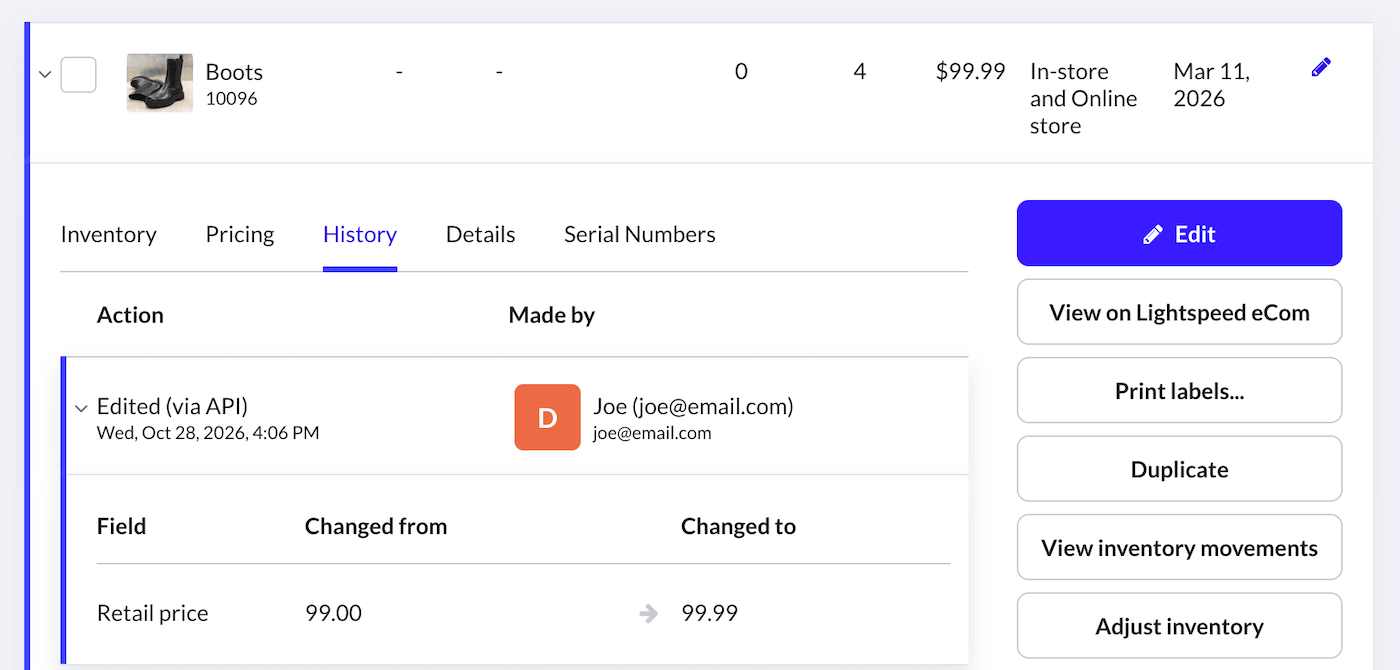This screenshot has width=1400, height=670.
Task: Click the Boots product name
Action: point(234,72)
